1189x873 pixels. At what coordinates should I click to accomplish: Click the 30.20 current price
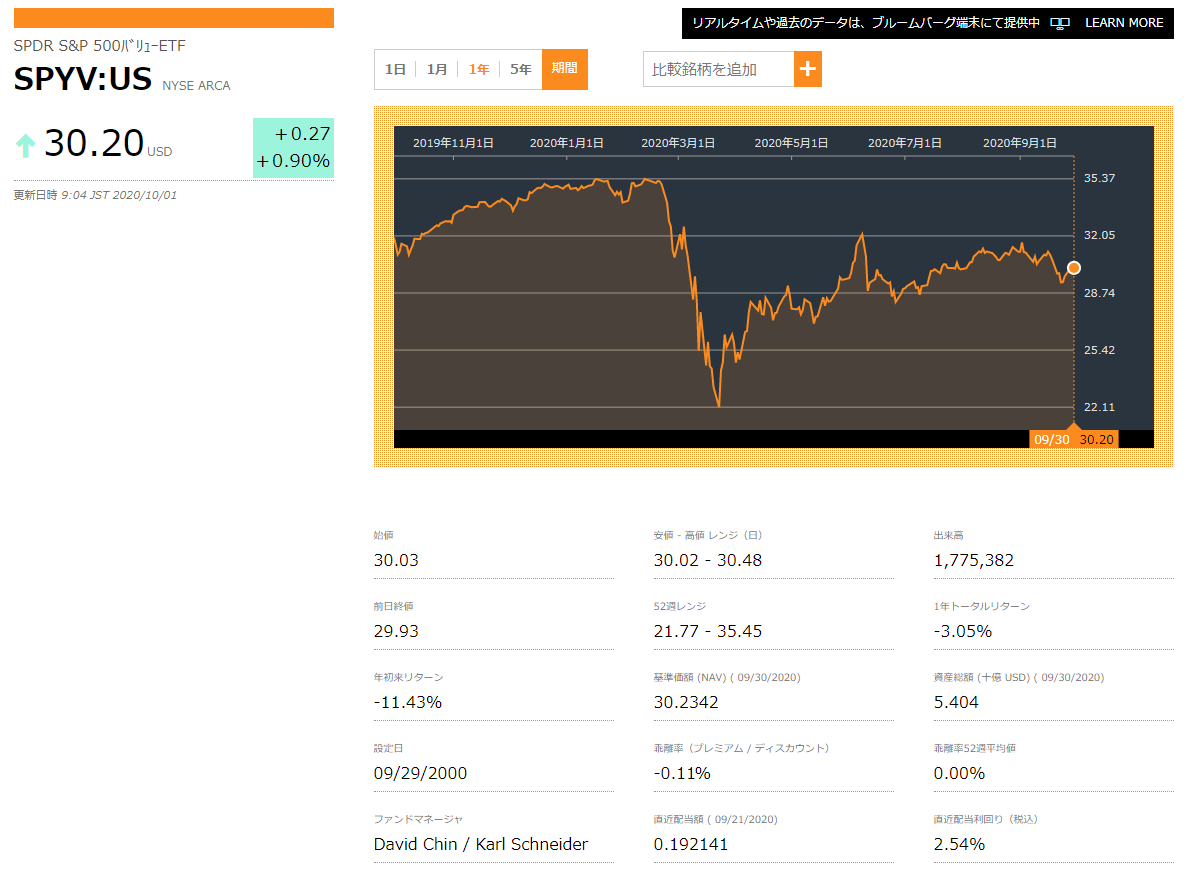pos(94,143)
